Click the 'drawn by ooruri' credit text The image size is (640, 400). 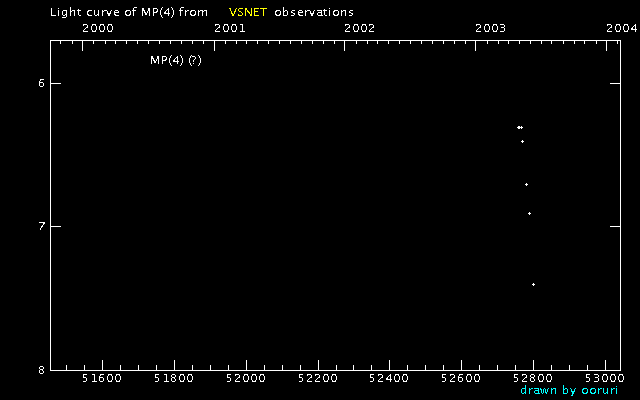569,390
